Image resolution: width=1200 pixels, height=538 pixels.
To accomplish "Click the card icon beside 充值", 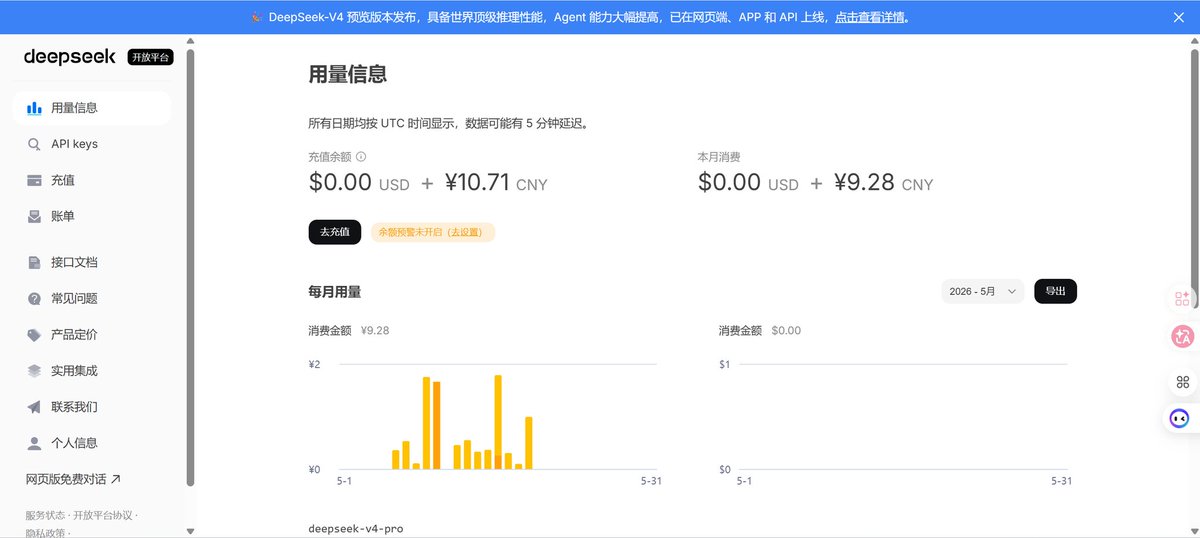I will coord(34,180).
